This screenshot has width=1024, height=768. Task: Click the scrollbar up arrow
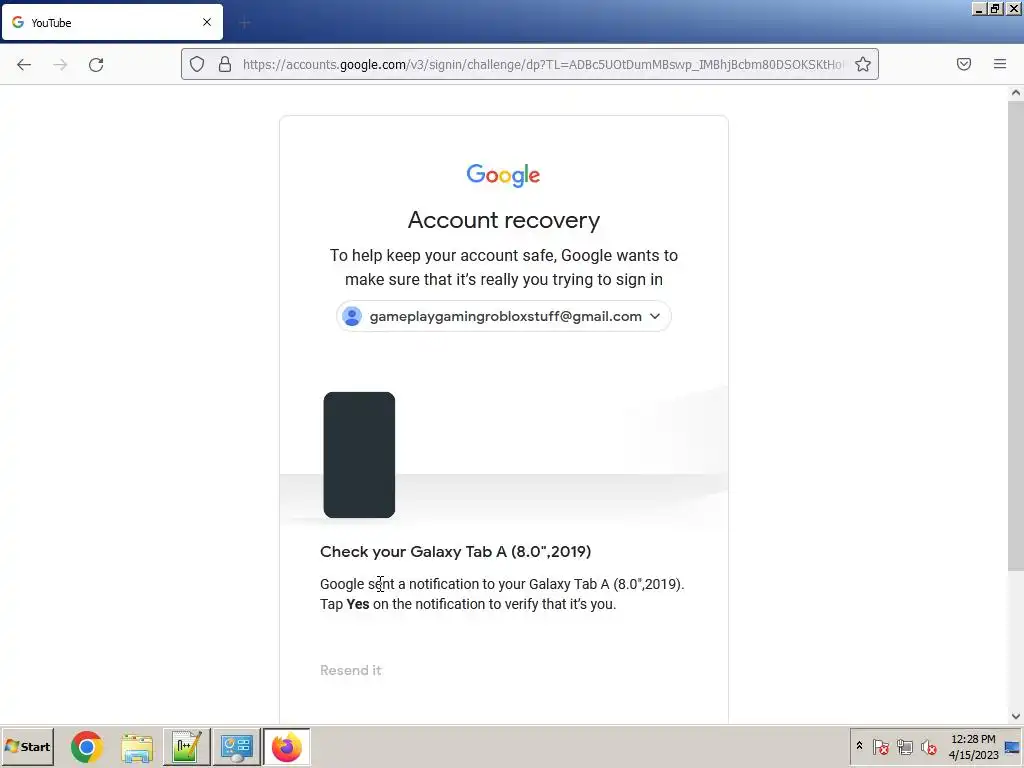tap(1016, 93)
